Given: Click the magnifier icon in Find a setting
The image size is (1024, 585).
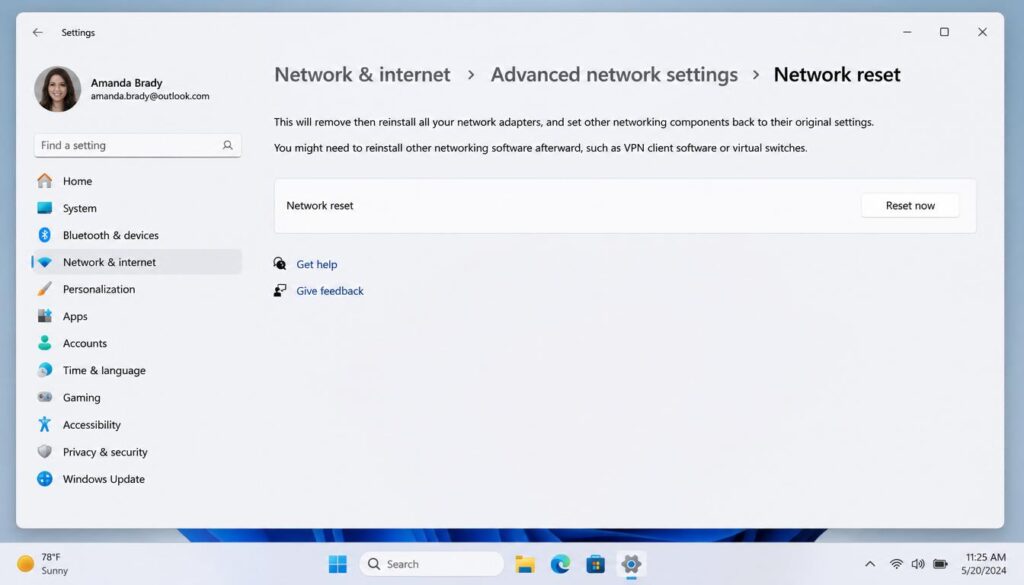Looking at the screenshot, I should 227,145.
